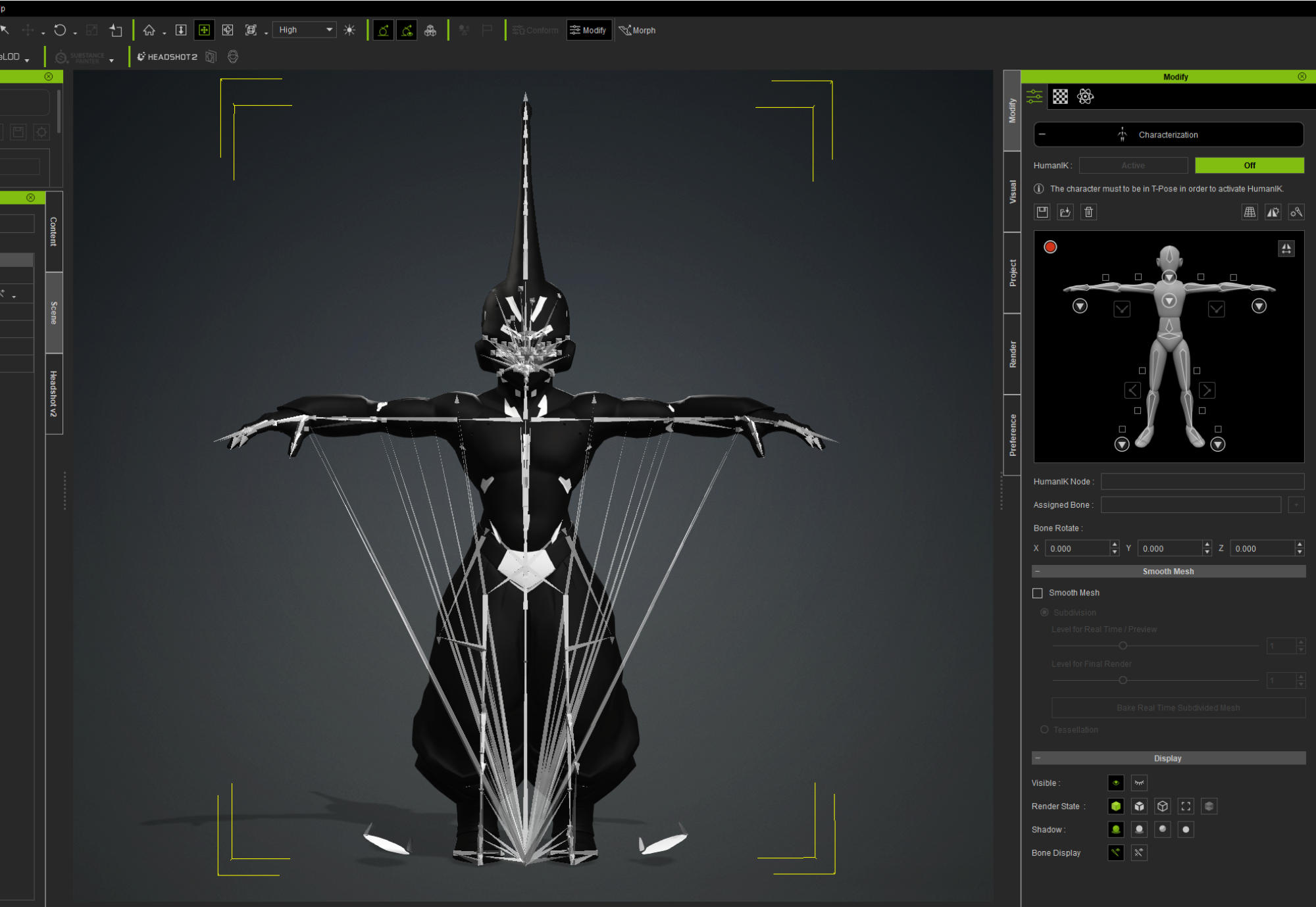
Task: Open the High quality dropdown
Action: (305, 30)
